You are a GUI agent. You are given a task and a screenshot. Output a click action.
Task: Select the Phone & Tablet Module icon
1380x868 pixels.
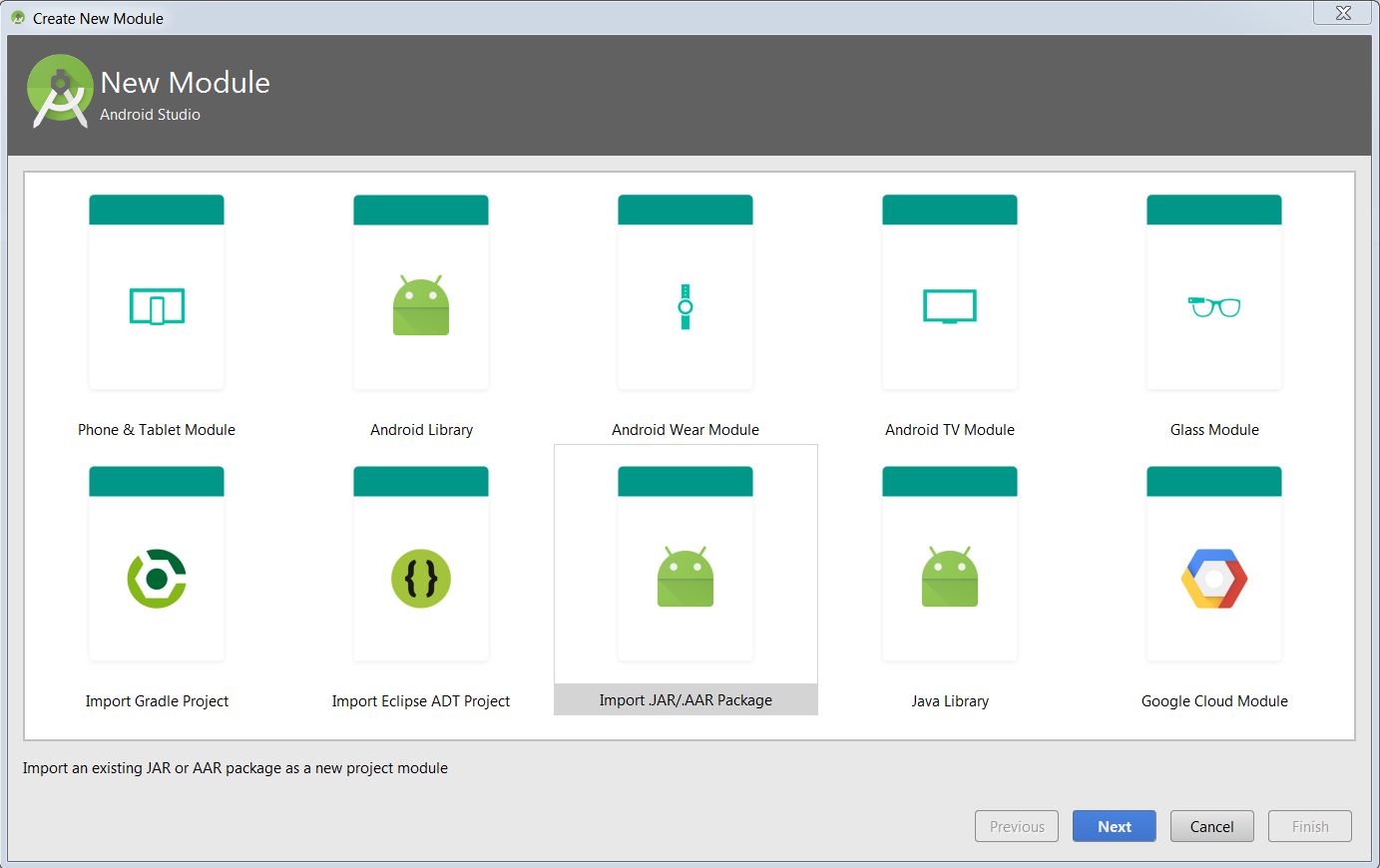point(157,306)
